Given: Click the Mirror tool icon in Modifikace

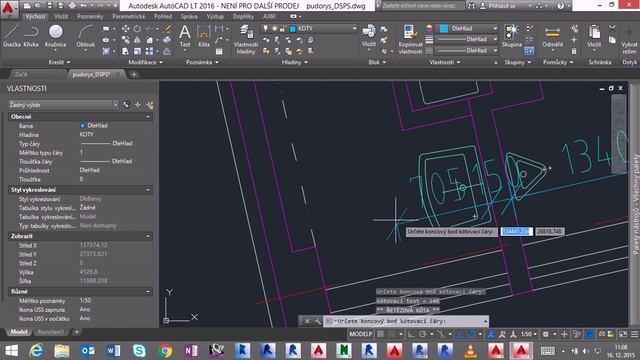Looking at the screenshot, I should (x=137, y=40).
